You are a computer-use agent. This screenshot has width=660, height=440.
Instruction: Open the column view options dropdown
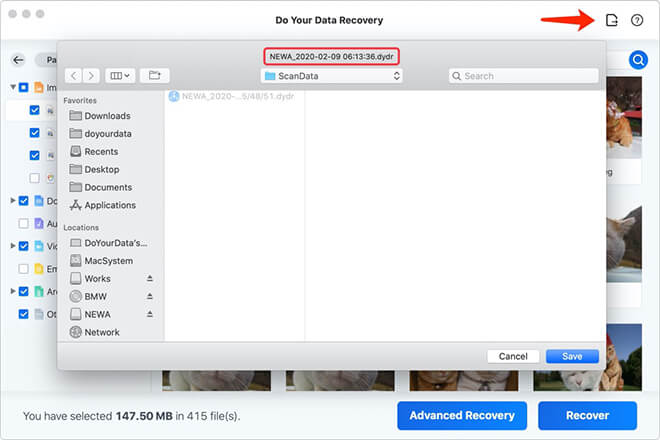120,75
